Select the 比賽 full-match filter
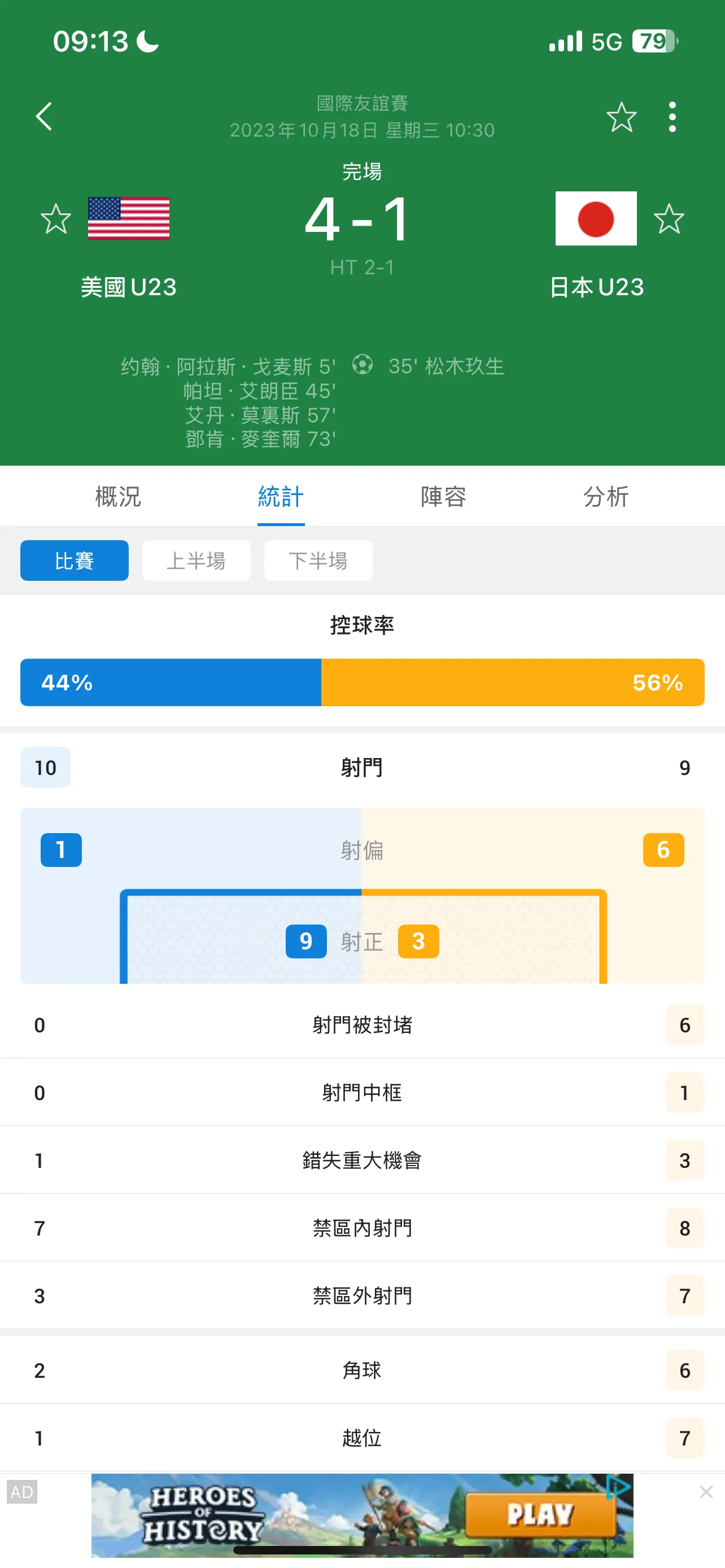This screenshot has width=725, height=1568. 75,560
